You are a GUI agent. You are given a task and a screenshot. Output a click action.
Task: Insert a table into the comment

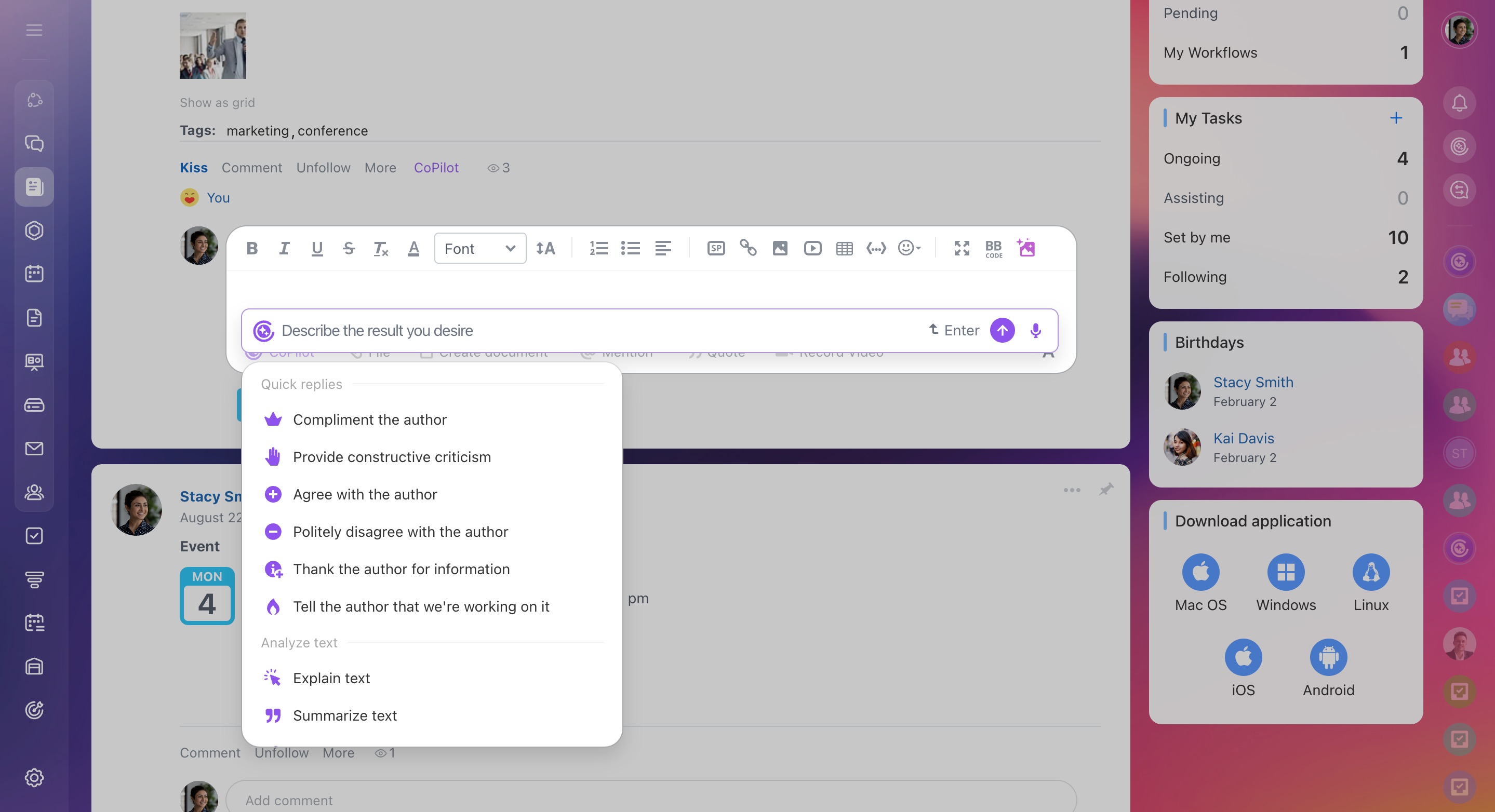tap(844, 248)
